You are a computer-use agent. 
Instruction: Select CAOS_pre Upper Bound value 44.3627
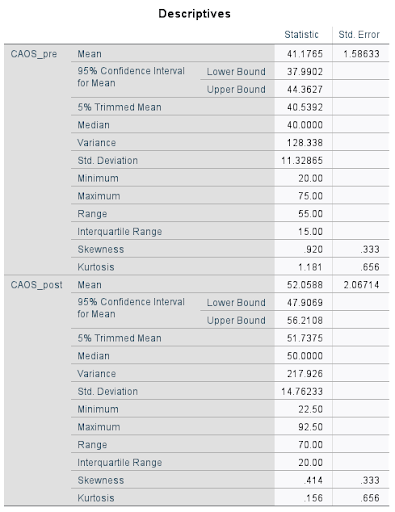pyautogui.click(x=305, y=89)
